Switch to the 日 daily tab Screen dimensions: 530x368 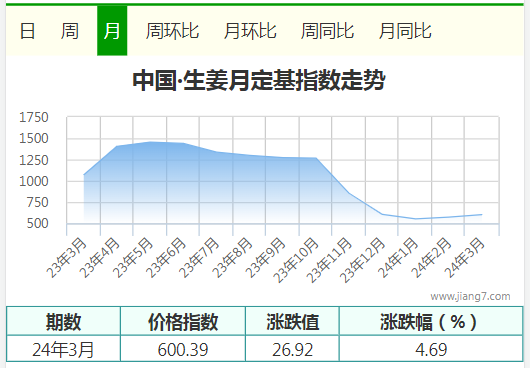(27, 31)
